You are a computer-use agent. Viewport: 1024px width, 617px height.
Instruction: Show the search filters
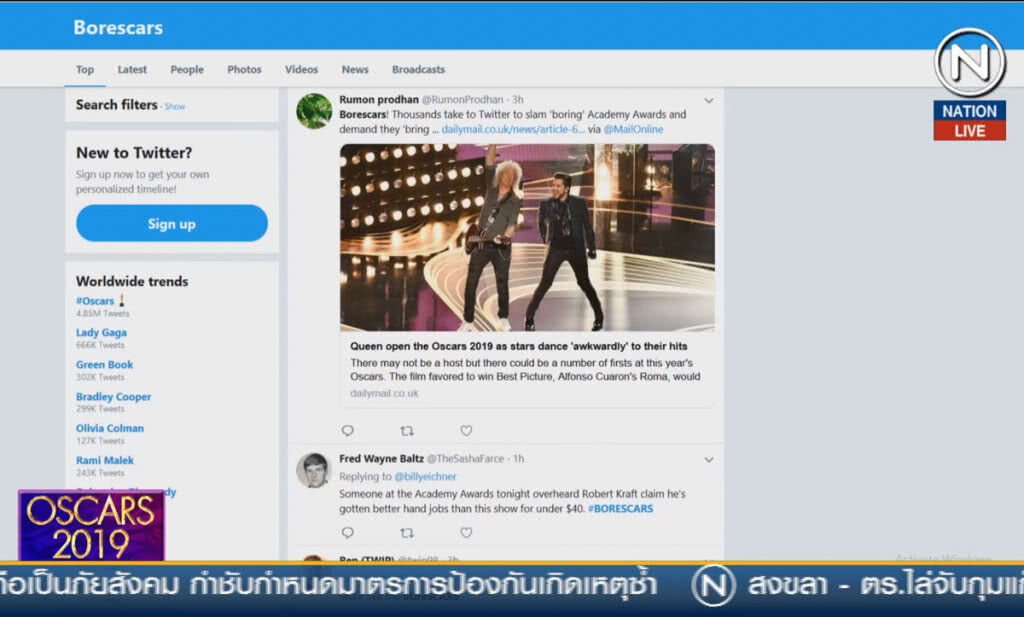click(x=174, y=106)
